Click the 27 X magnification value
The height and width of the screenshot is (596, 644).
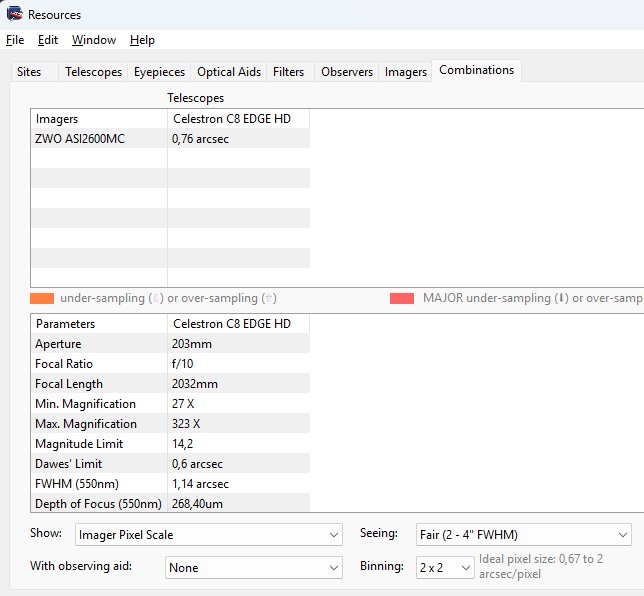(183, 403)
